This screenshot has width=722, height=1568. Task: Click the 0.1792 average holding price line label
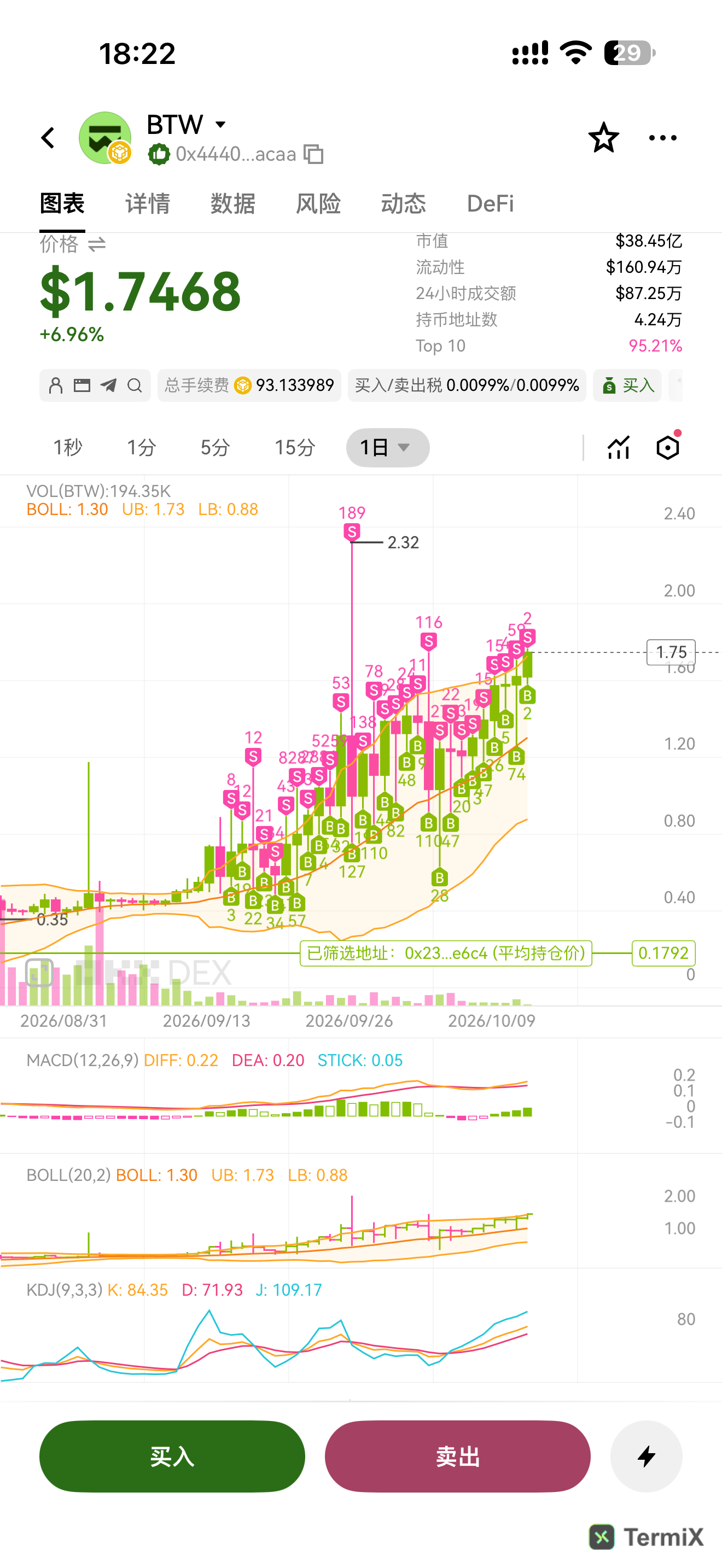click(663, 952)
